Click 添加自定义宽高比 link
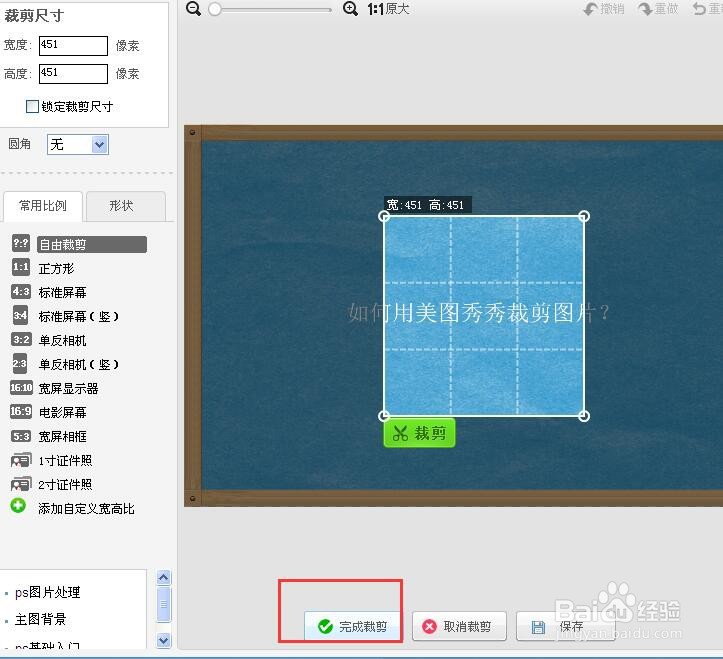 pos(86,508)
